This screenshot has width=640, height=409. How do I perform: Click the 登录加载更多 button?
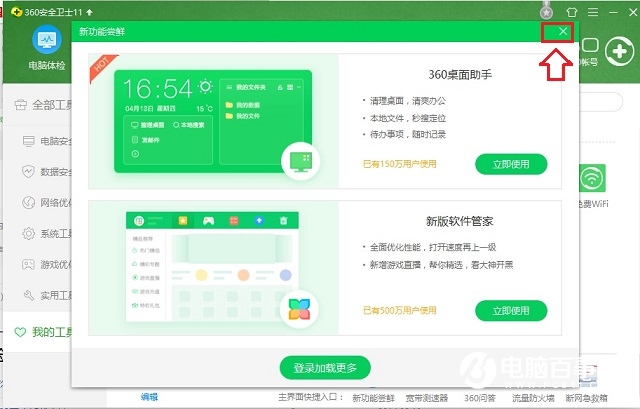(325, 368)
